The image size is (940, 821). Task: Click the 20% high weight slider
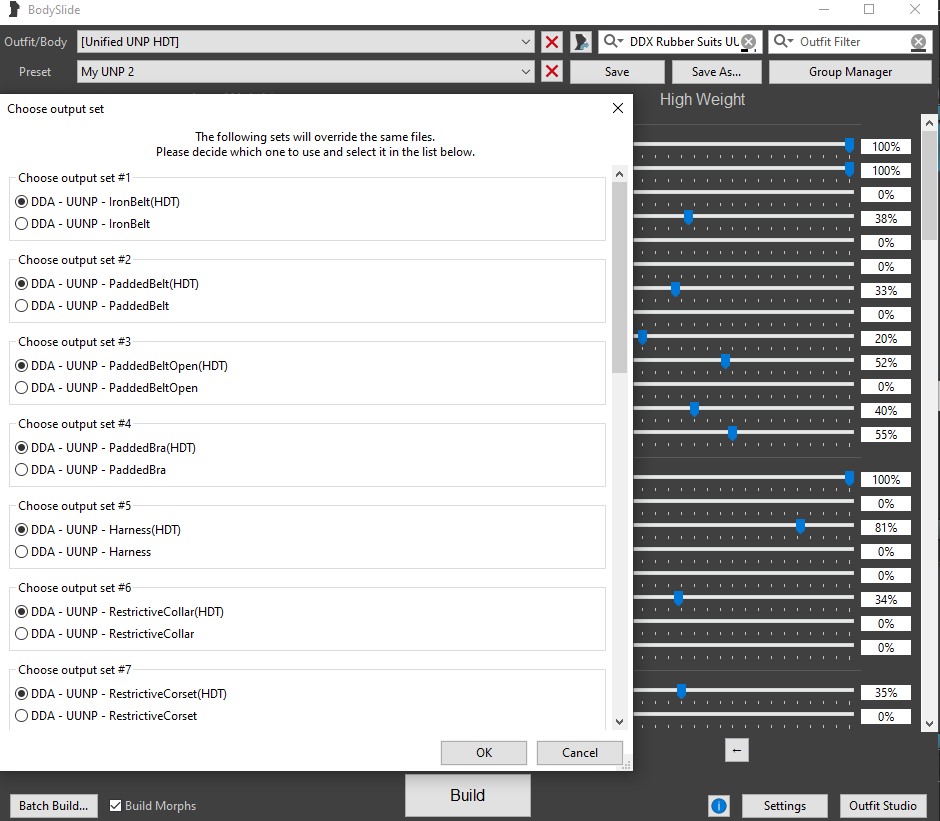pyautogui.click(x=642, y=337)
